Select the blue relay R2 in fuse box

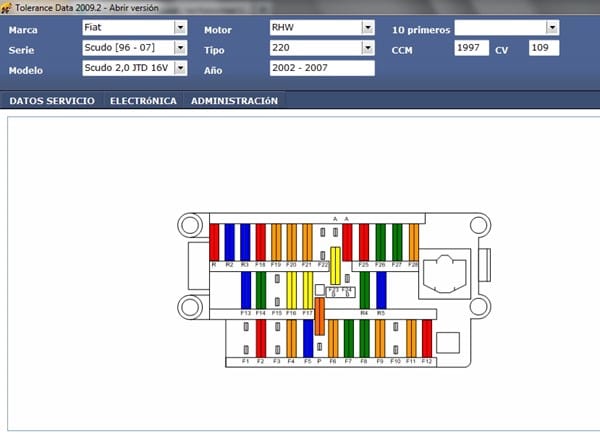(230, 243)
